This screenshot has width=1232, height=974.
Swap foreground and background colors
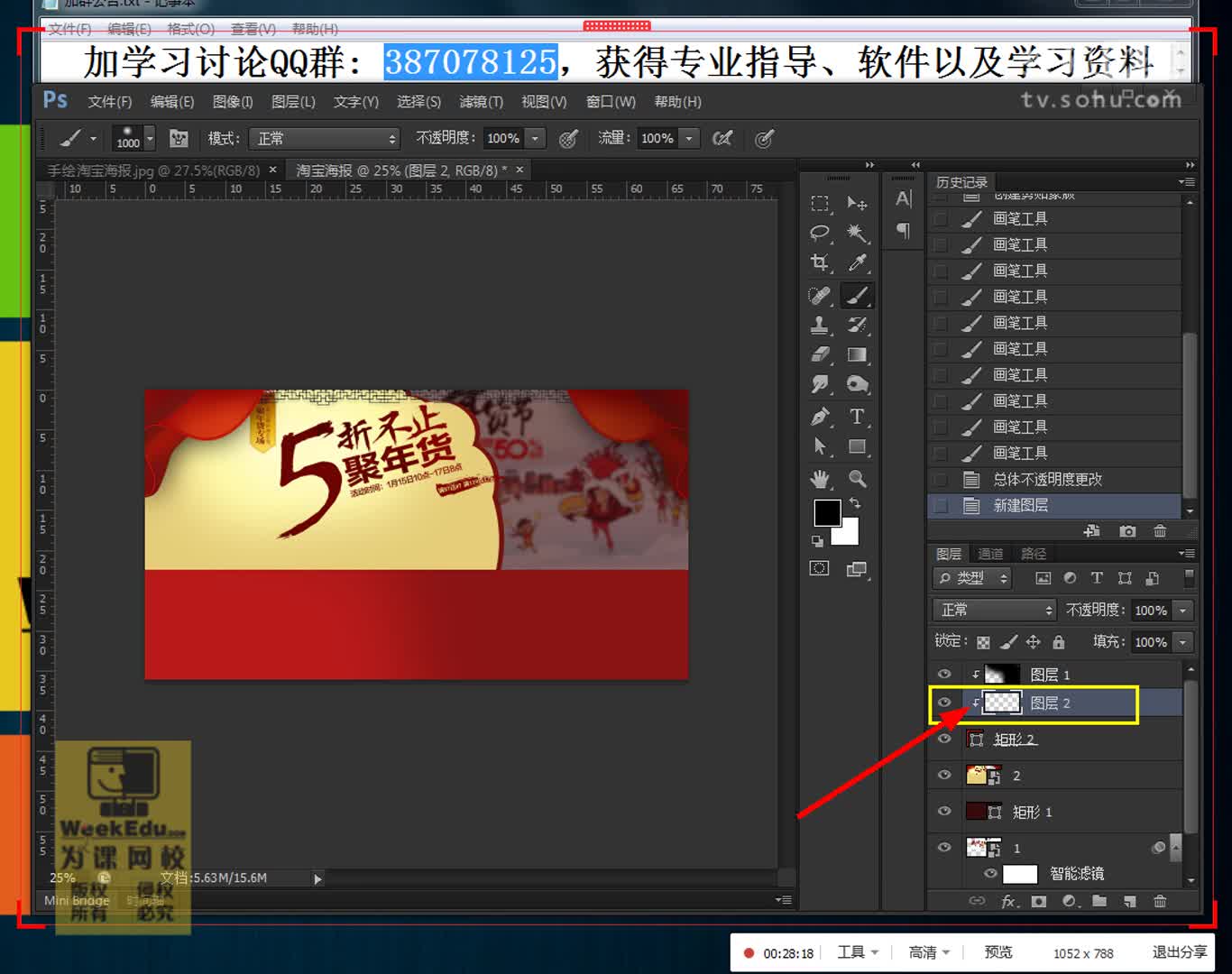coord(855,503)
